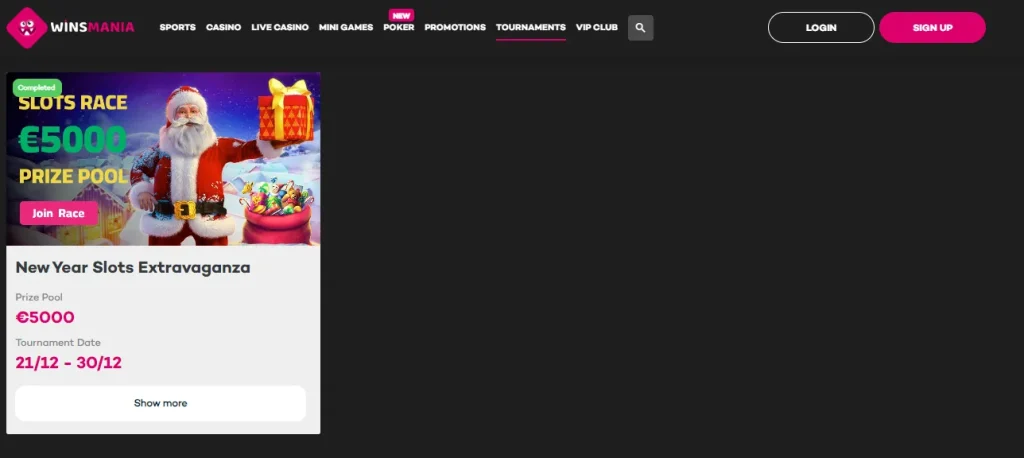Visit the VIP Club page
This screenshot has width=1024, height=458.
click(597, 28)
